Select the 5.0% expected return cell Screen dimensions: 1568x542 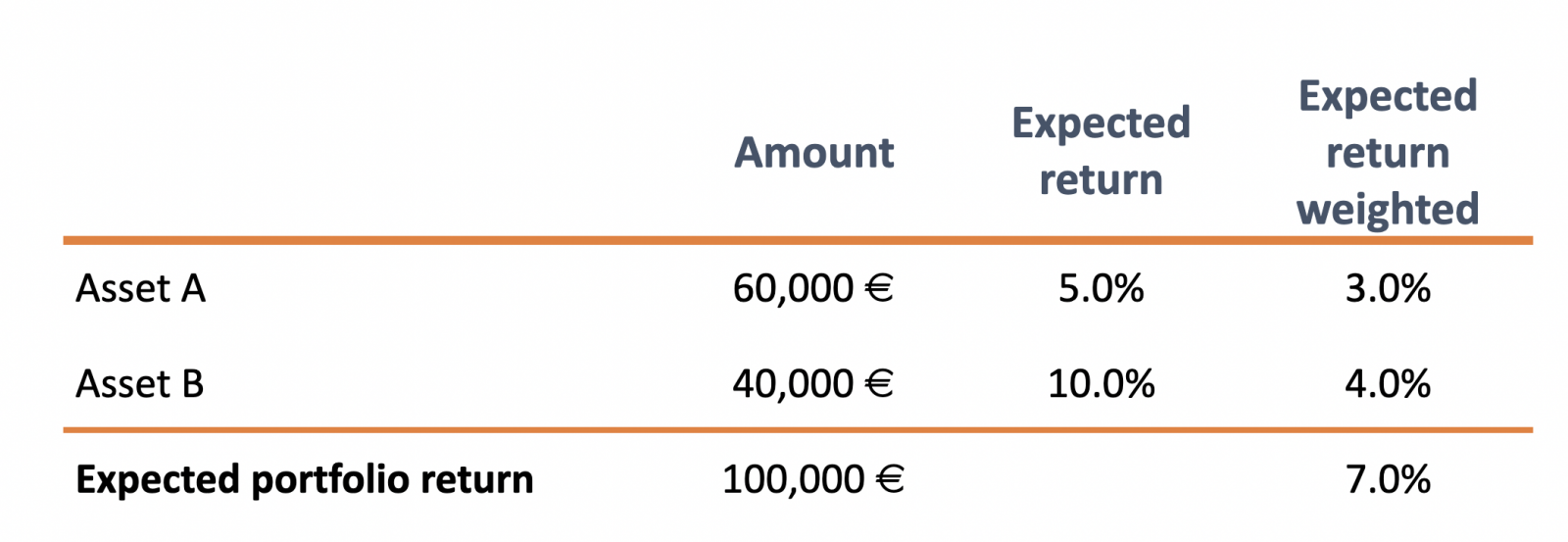point(1101,288)
